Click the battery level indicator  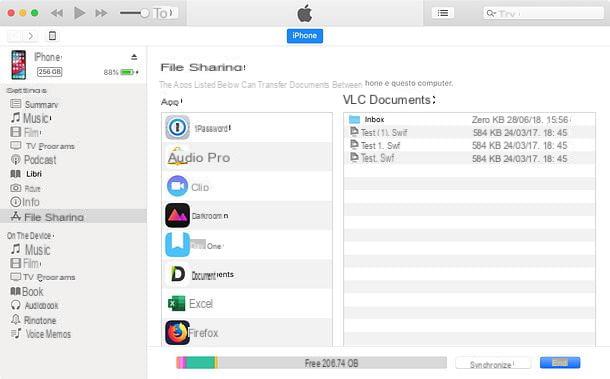click(x=128, y=72)
